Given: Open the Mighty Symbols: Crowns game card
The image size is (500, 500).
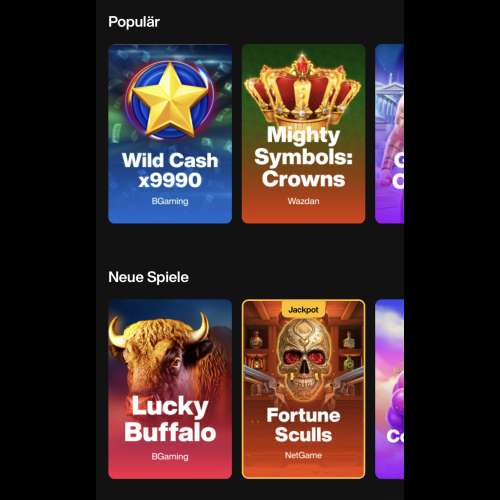Looking at the screenshot, I should (x=303, y=134).
